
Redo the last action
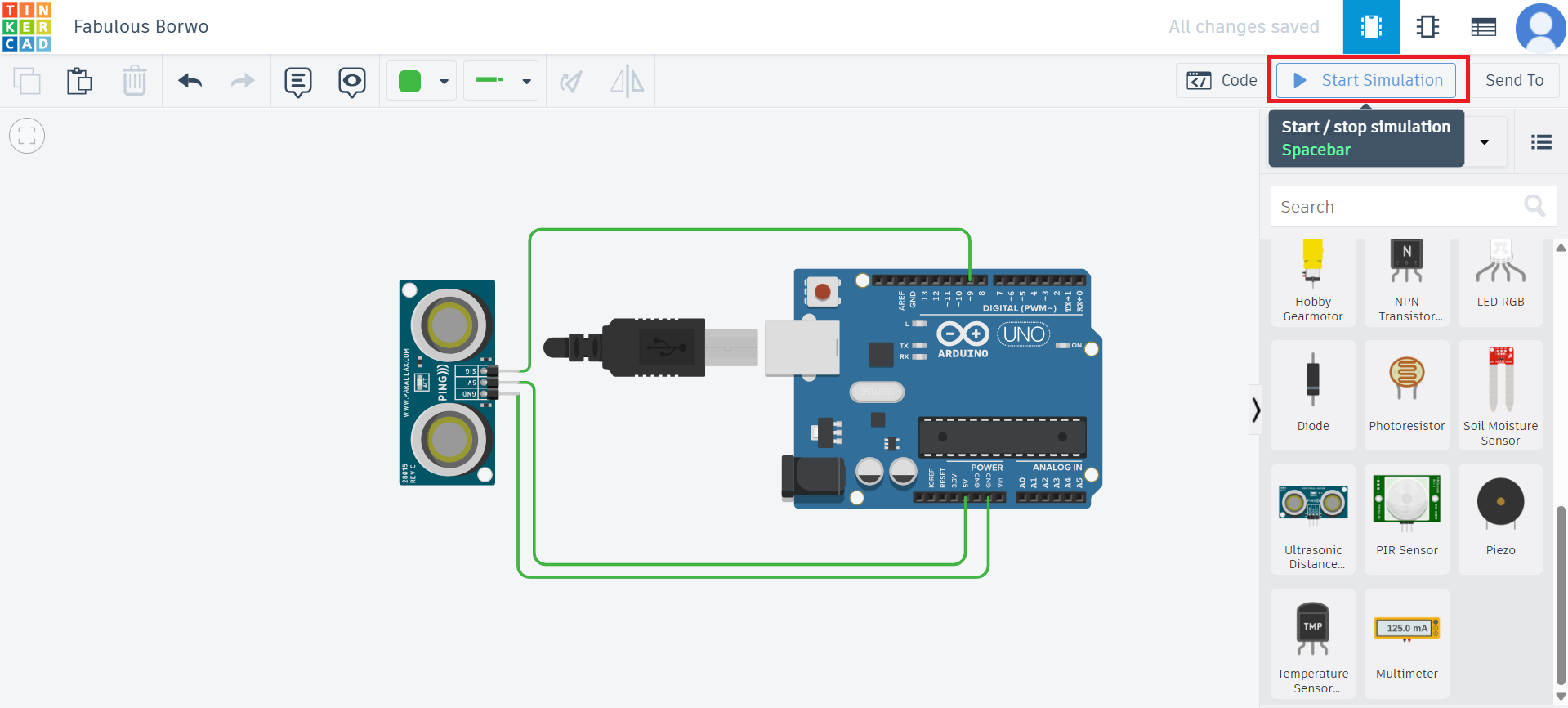click(x=243, y=81)
